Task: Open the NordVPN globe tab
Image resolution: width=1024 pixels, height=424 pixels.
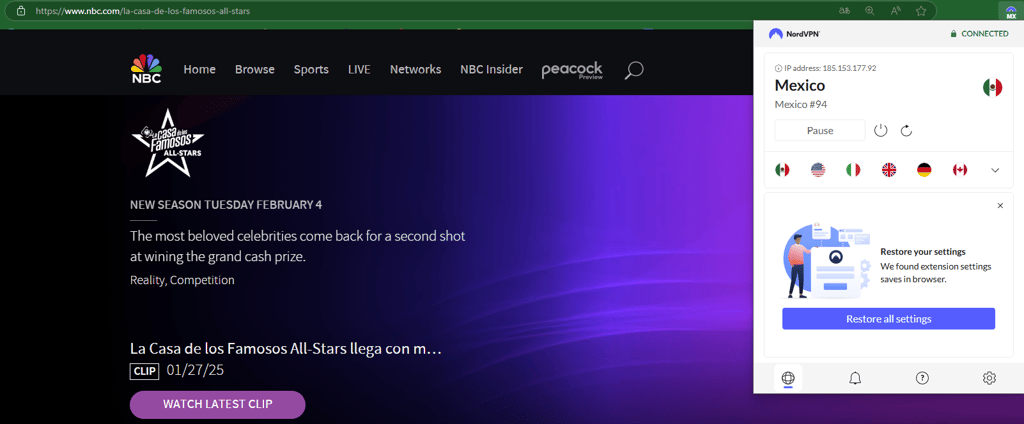Action: tap(788, 378)
